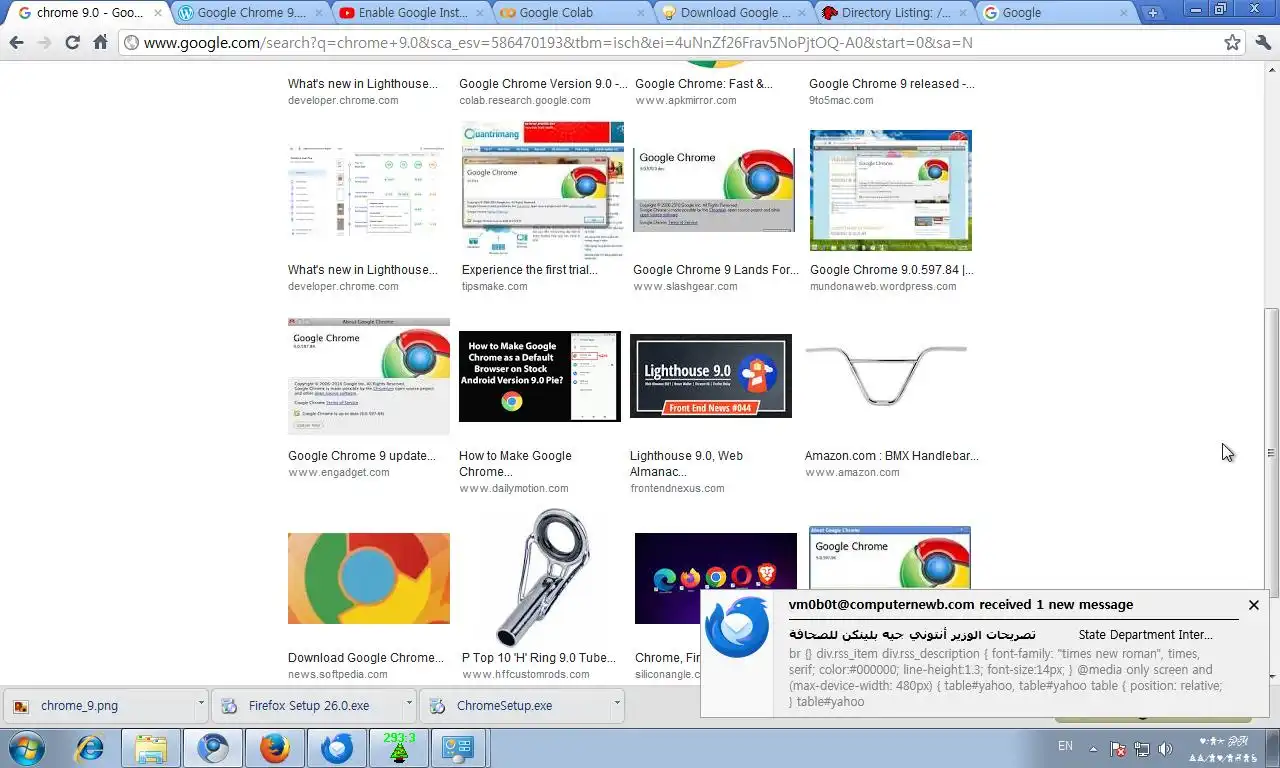Click Download Google Chrome... softpedia title
The image size is (1280, 768).
click(366, 658)
